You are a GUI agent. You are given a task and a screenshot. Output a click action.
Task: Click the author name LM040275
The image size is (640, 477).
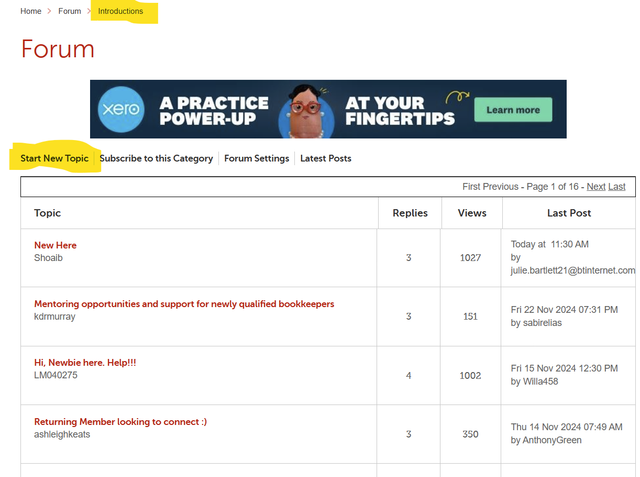pos(56,375)
